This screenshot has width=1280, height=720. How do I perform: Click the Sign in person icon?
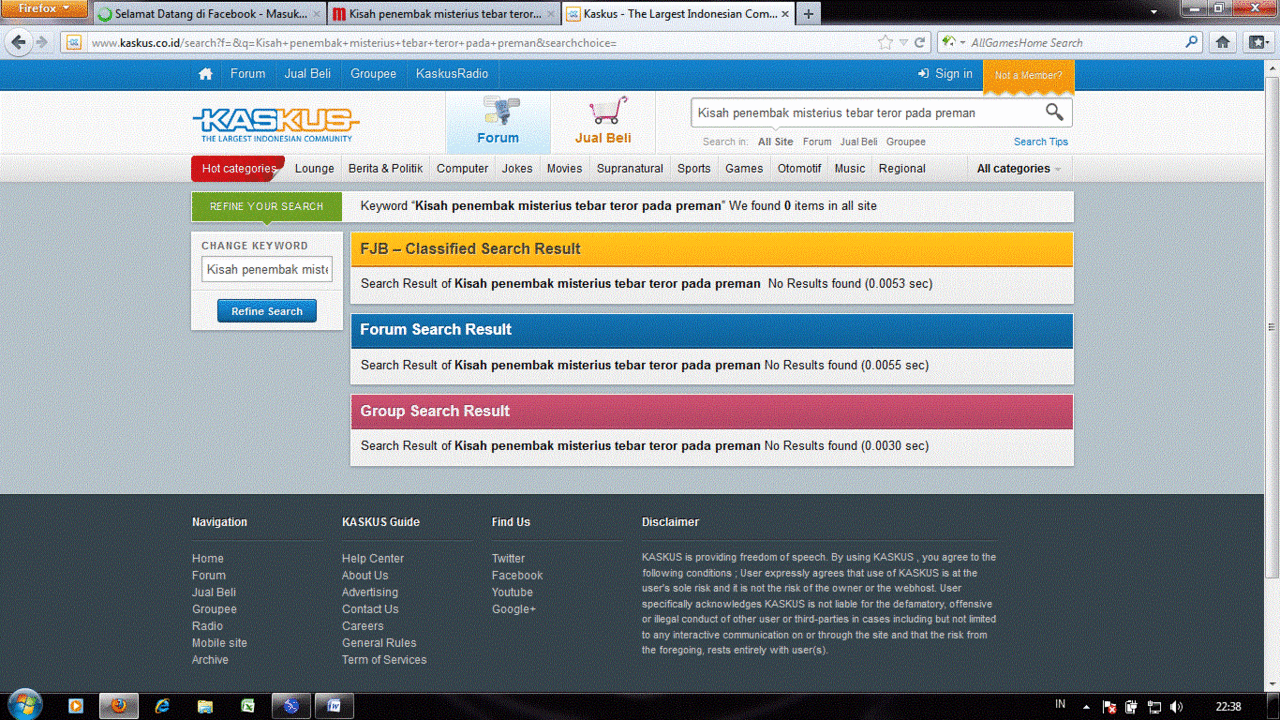tap(923, 74)
